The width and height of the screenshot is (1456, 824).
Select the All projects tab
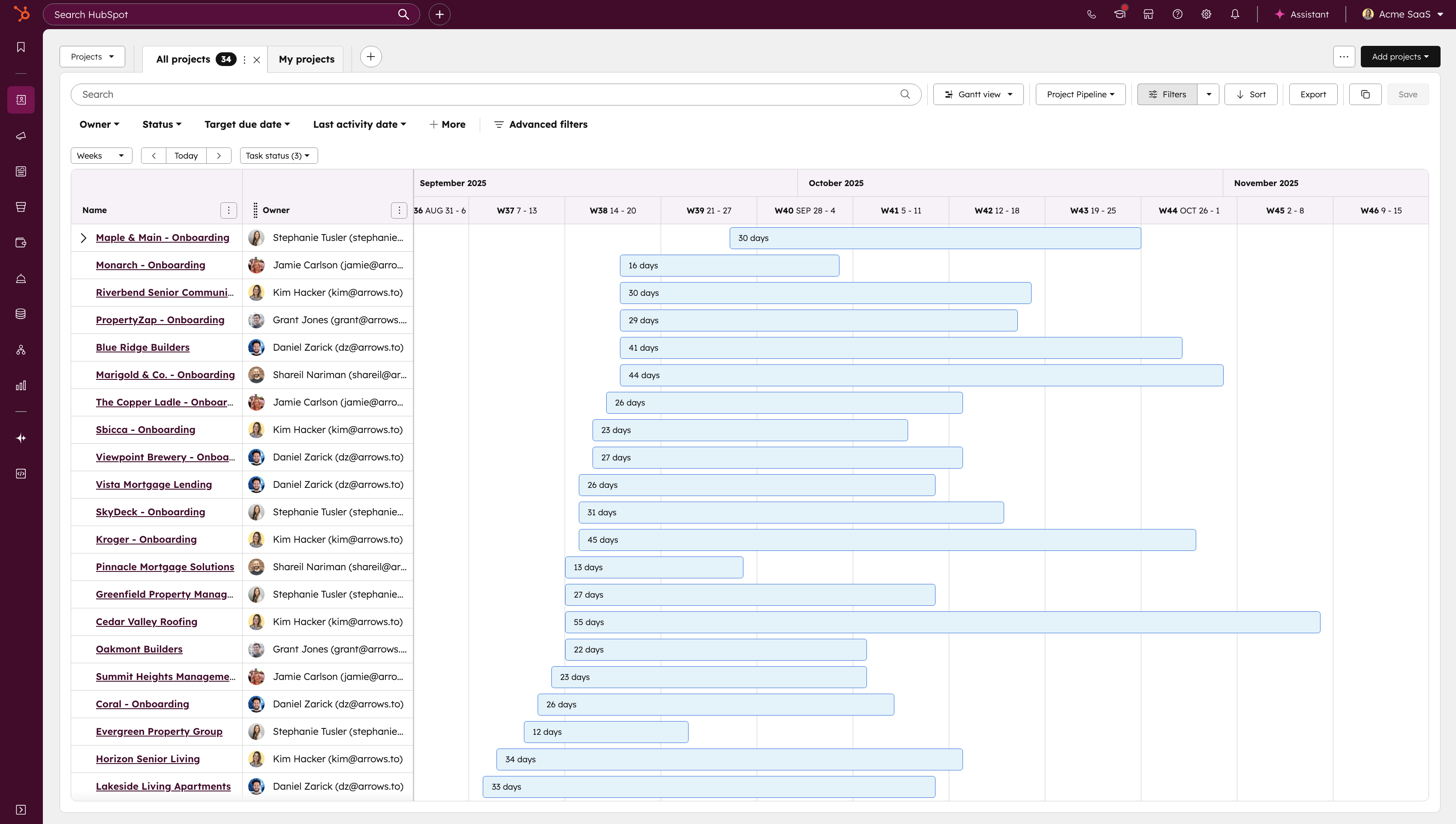tap(184, 60)
